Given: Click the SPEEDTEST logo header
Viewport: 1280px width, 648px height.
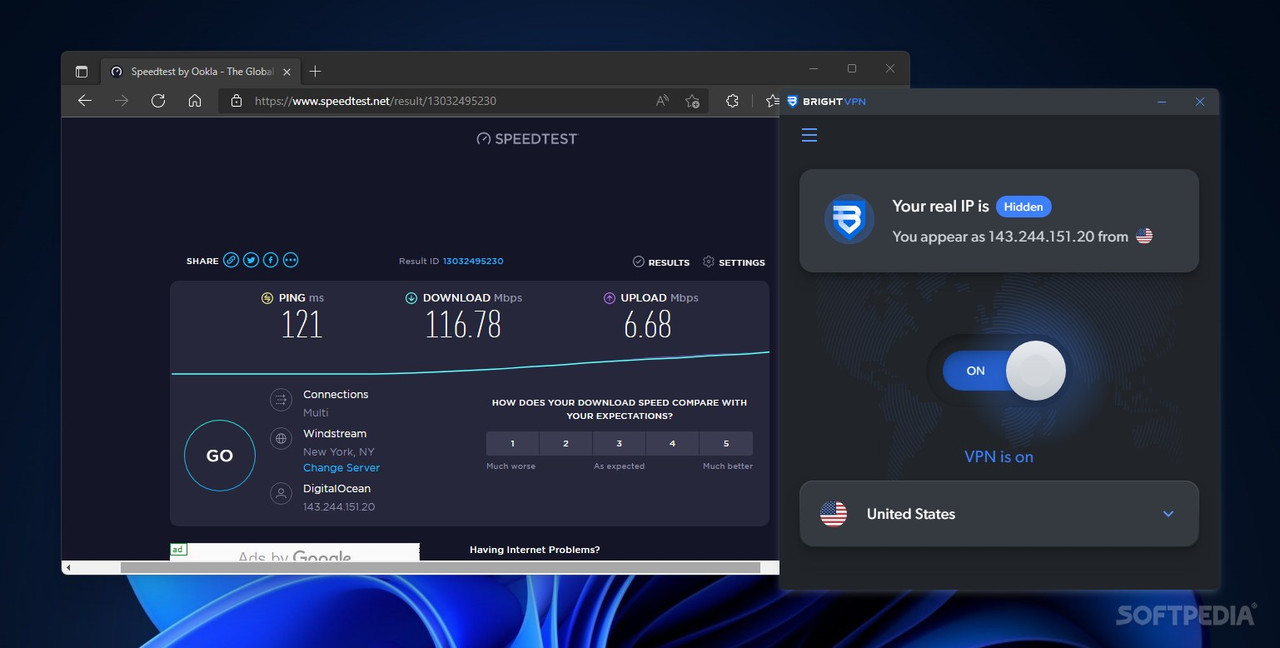Looking at the screenshot, I should [527, 139].
